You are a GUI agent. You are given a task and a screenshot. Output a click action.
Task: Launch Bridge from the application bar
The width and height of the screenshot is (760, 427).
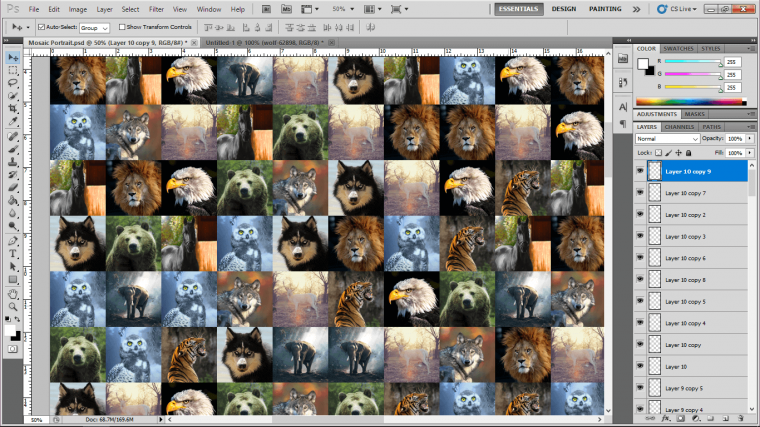point(266,9)
